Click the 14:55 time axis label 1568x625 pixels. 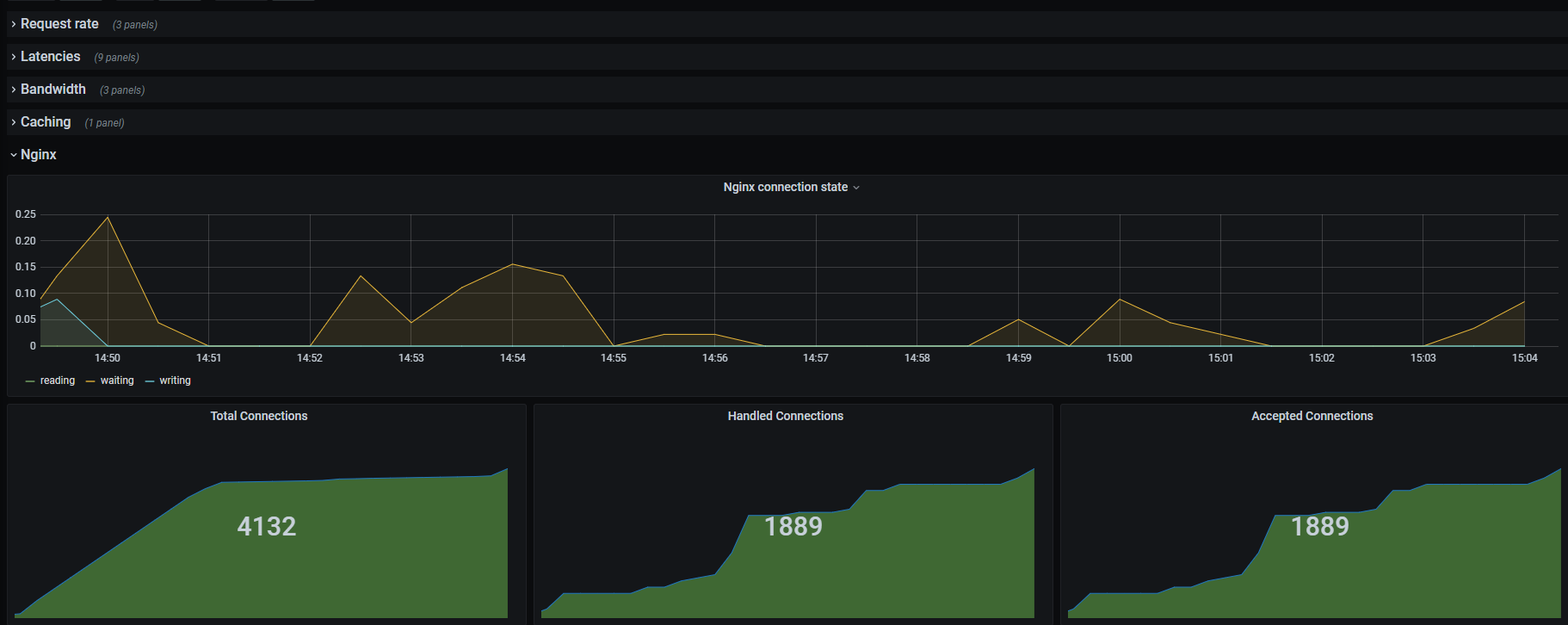(x=614, y=358)
